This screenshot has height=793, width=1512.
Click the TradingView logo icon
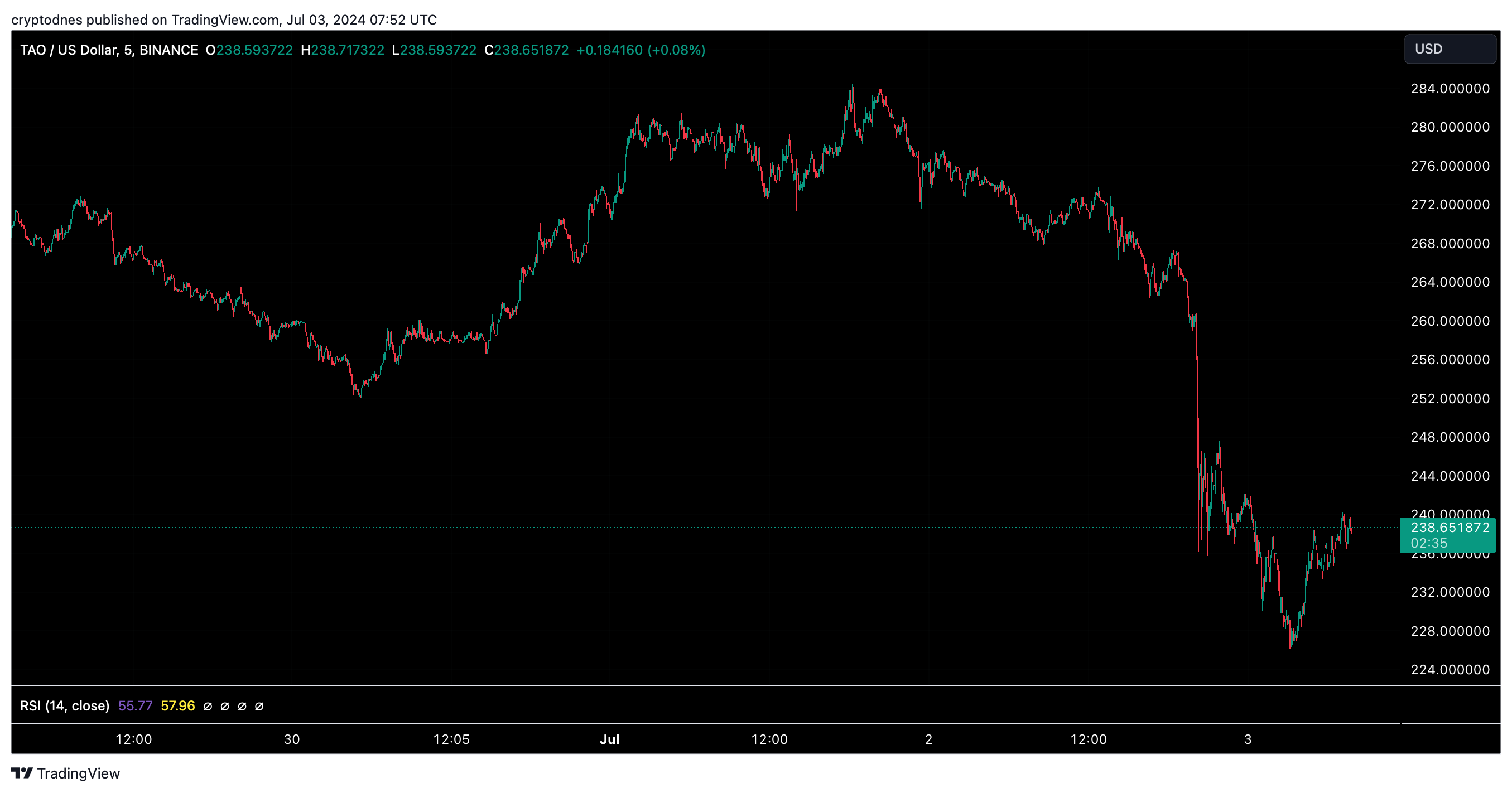[x=22, y=772]
